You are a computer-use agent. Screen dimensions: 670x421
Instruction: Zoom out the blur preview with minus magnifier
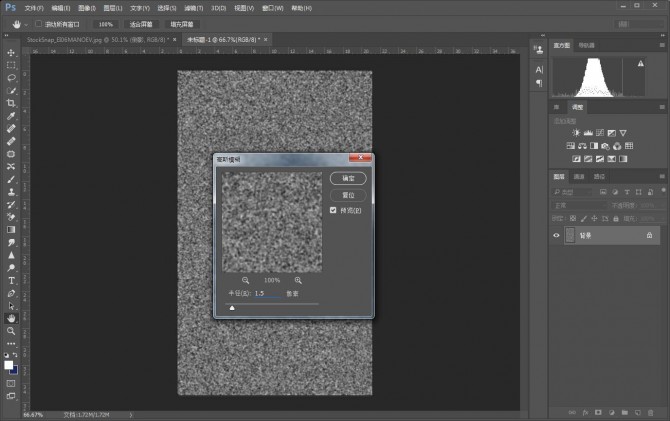click(246, 281)
